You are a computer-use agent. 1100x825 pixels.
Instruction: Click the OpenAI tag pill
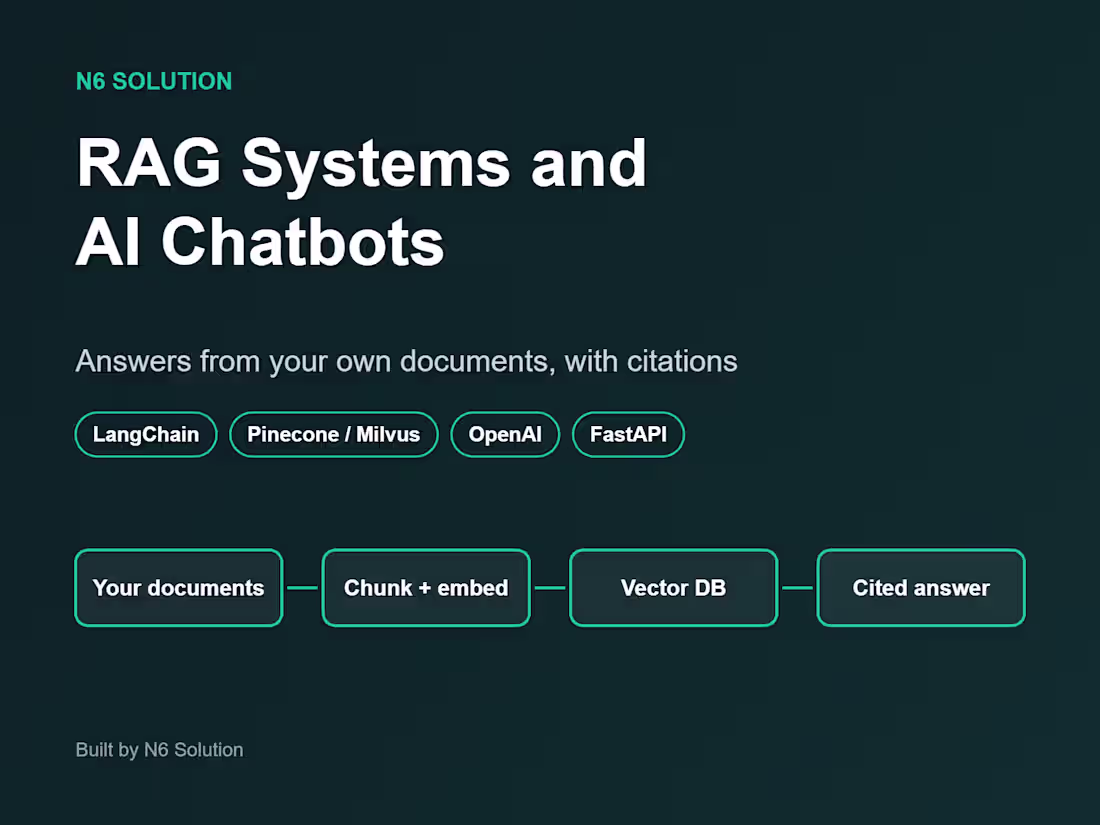[x=505, y=434]
